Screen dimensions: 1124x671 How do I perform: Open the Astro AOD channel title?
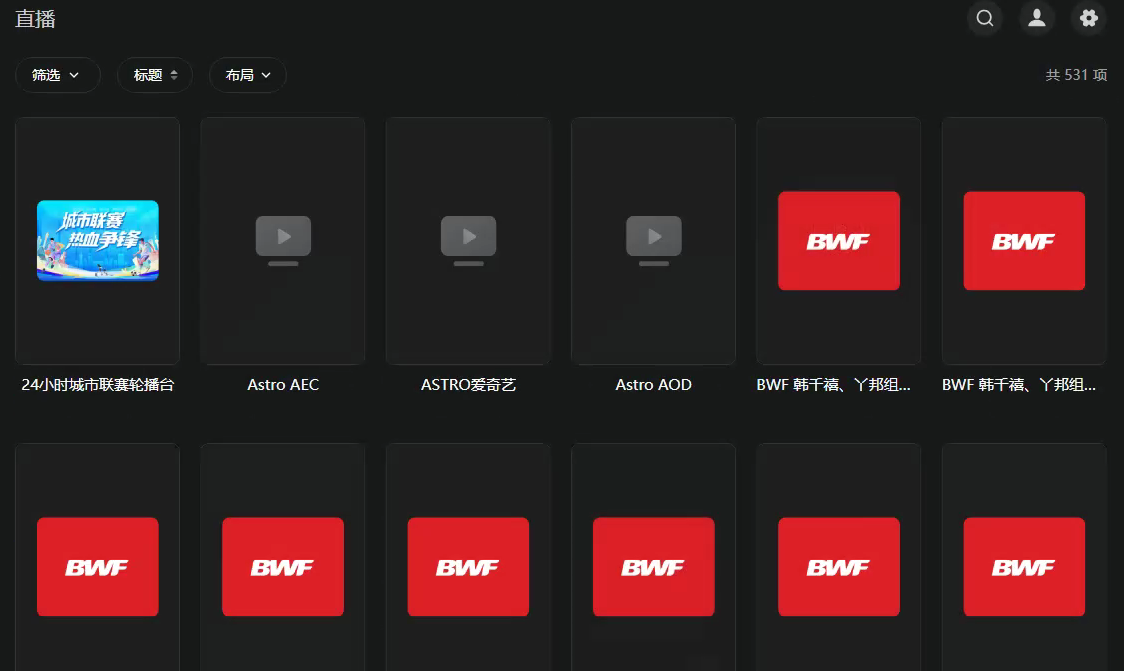[x=654, y=385]
